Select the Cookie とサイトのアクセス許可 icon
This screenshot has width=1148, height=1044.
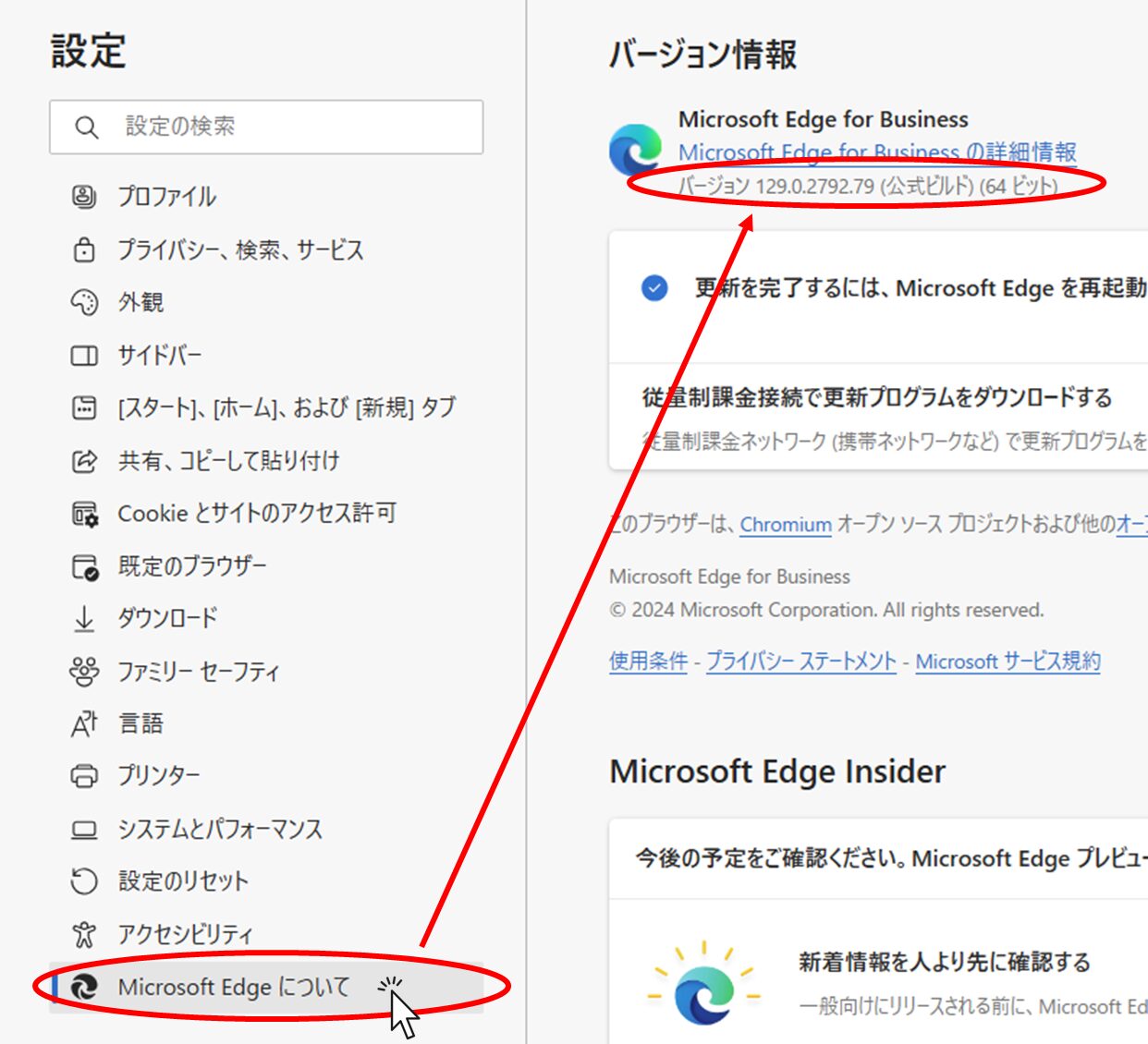(85, 513)
